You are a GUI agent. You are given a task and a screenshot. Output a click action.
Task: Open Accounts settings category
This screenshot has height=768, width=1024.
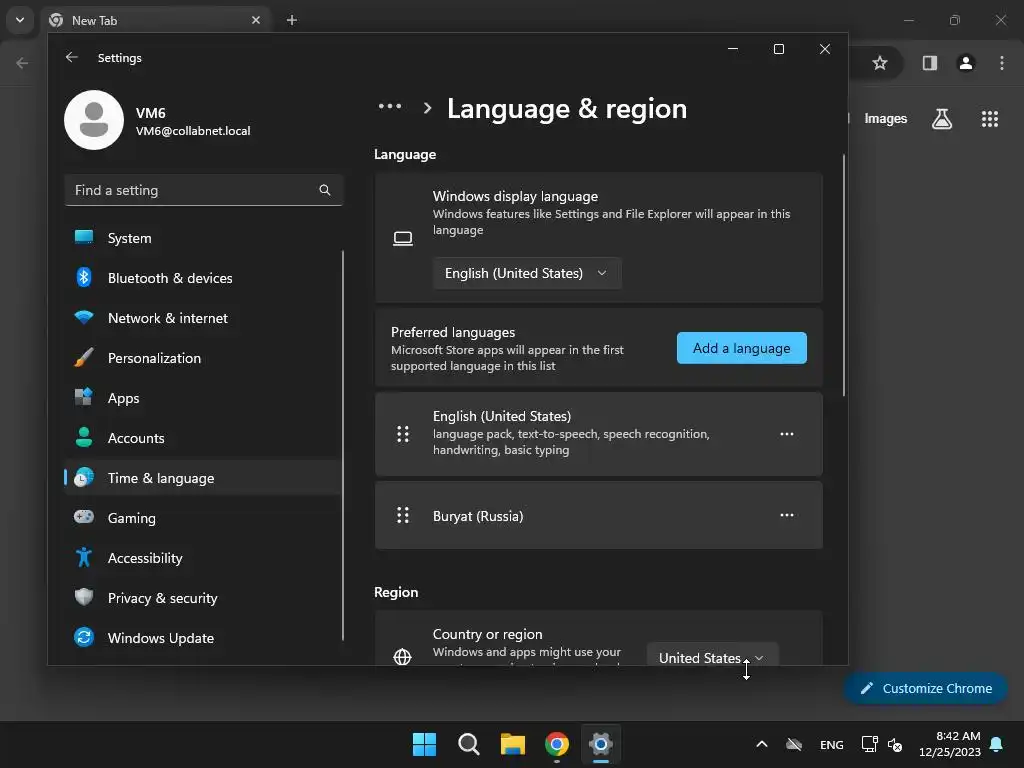(x=203, y=438)
